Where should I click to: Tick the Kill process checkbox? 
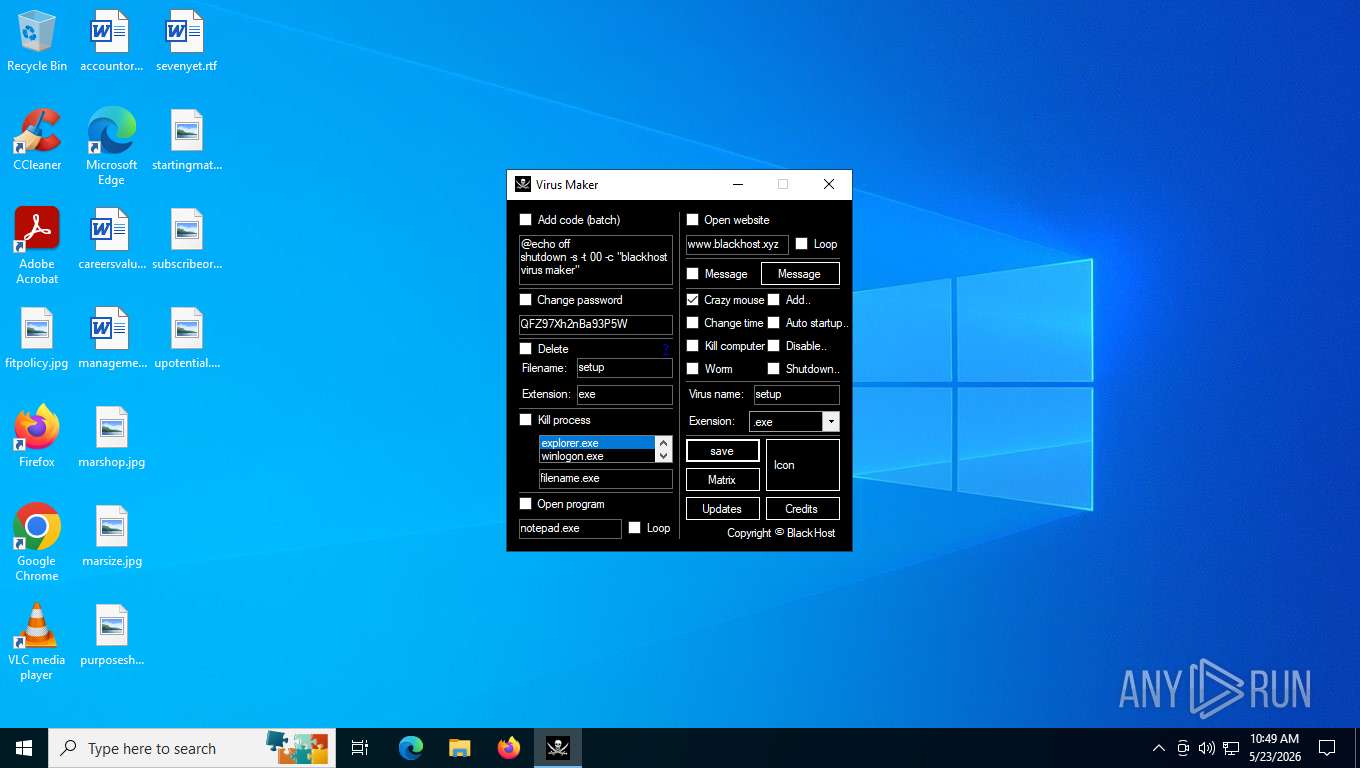click(526, 420)
